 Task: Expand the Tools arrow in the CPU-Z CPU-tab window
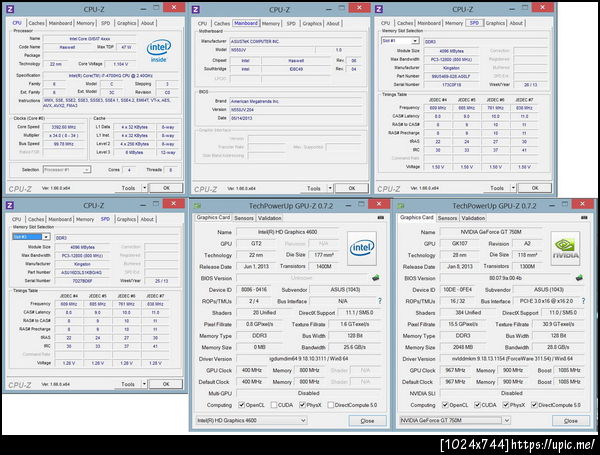pos(145,188)
